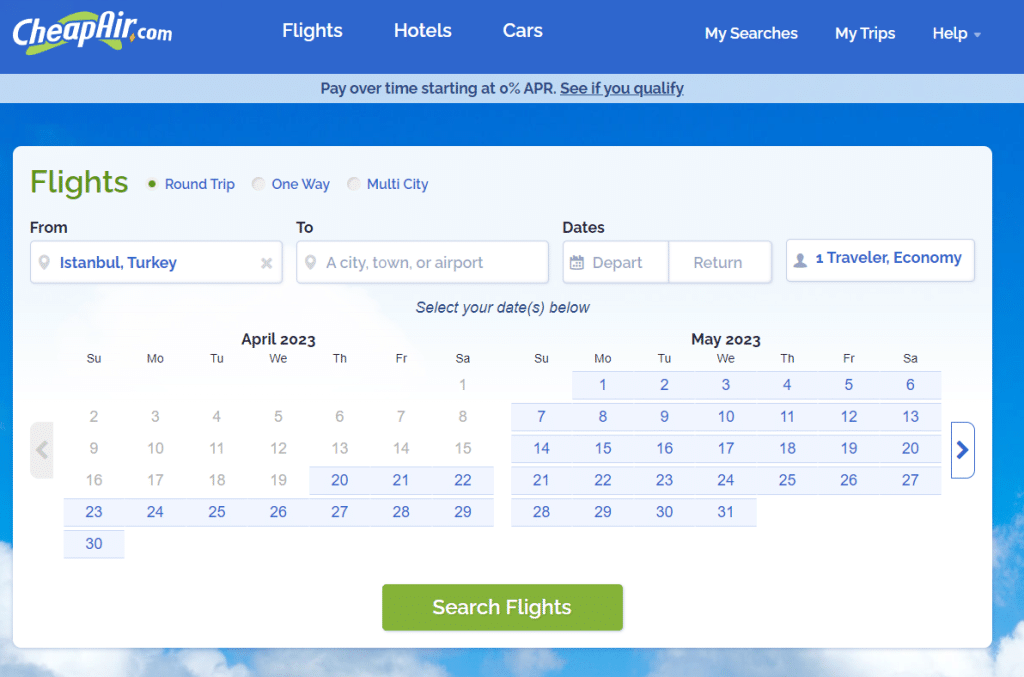
Task: Select May 2 in the calendar
Action: pyautogui.click(x=664, y=385)
